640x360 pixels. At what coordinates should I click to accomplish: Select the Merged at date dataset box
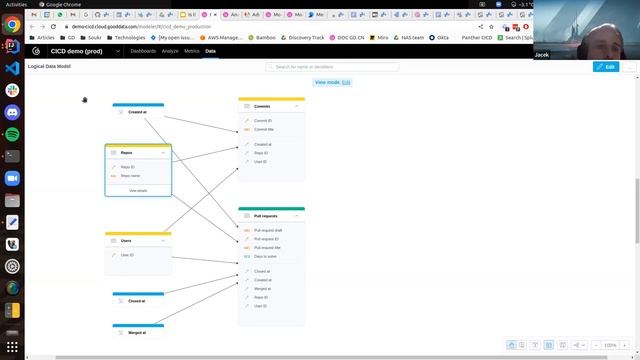(138, 331)
